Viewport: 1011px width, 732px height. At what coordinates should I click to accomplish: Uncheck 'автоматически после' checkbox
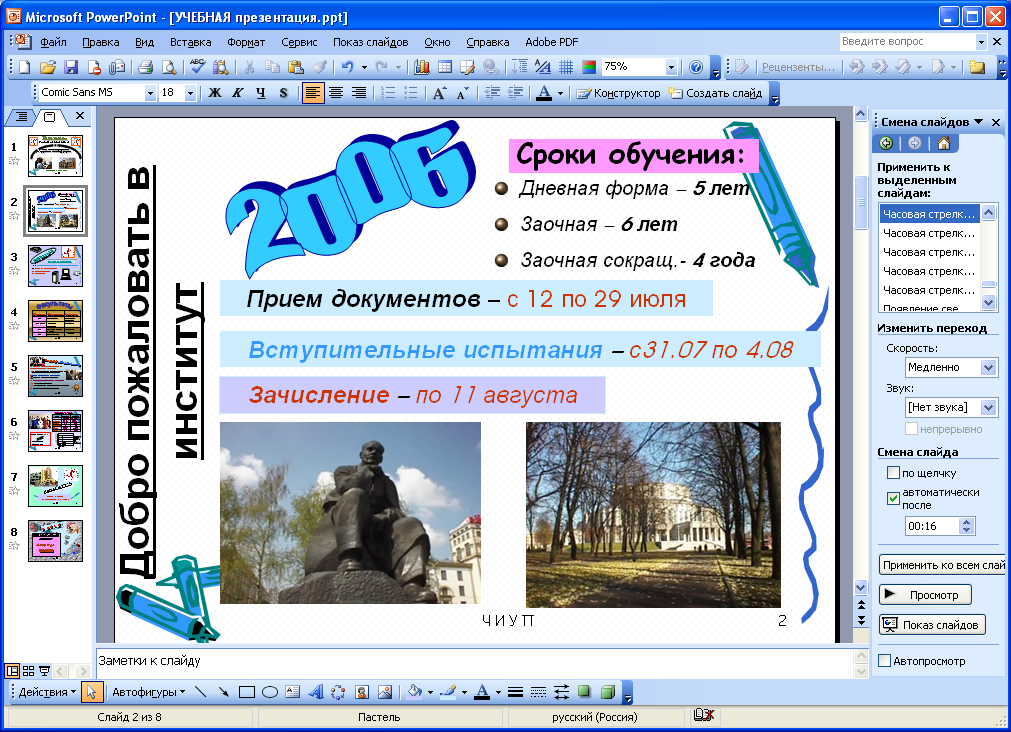893,498
